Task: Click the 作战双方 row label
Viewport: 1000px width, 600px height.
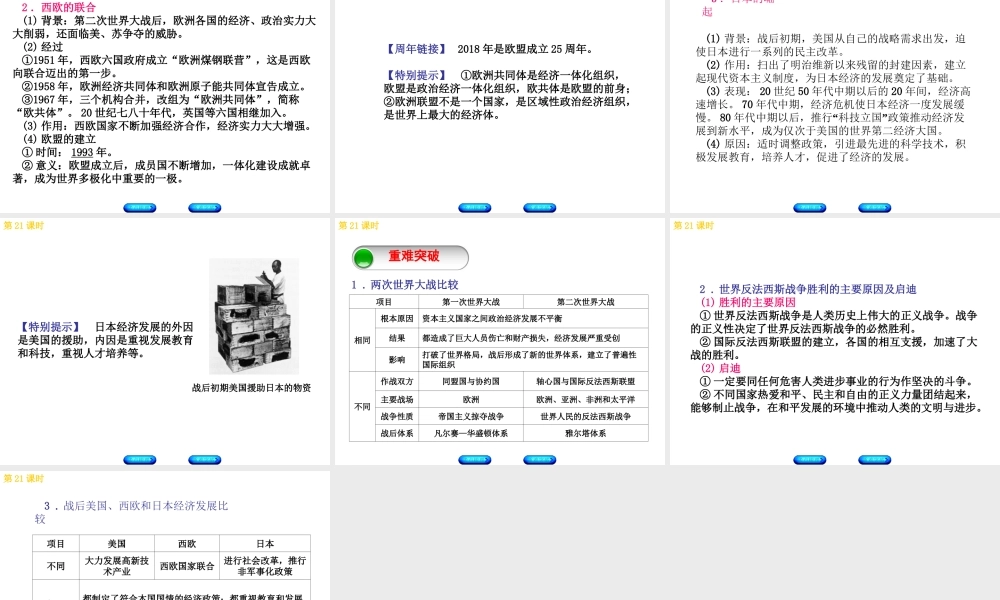Action: [397, 381]
